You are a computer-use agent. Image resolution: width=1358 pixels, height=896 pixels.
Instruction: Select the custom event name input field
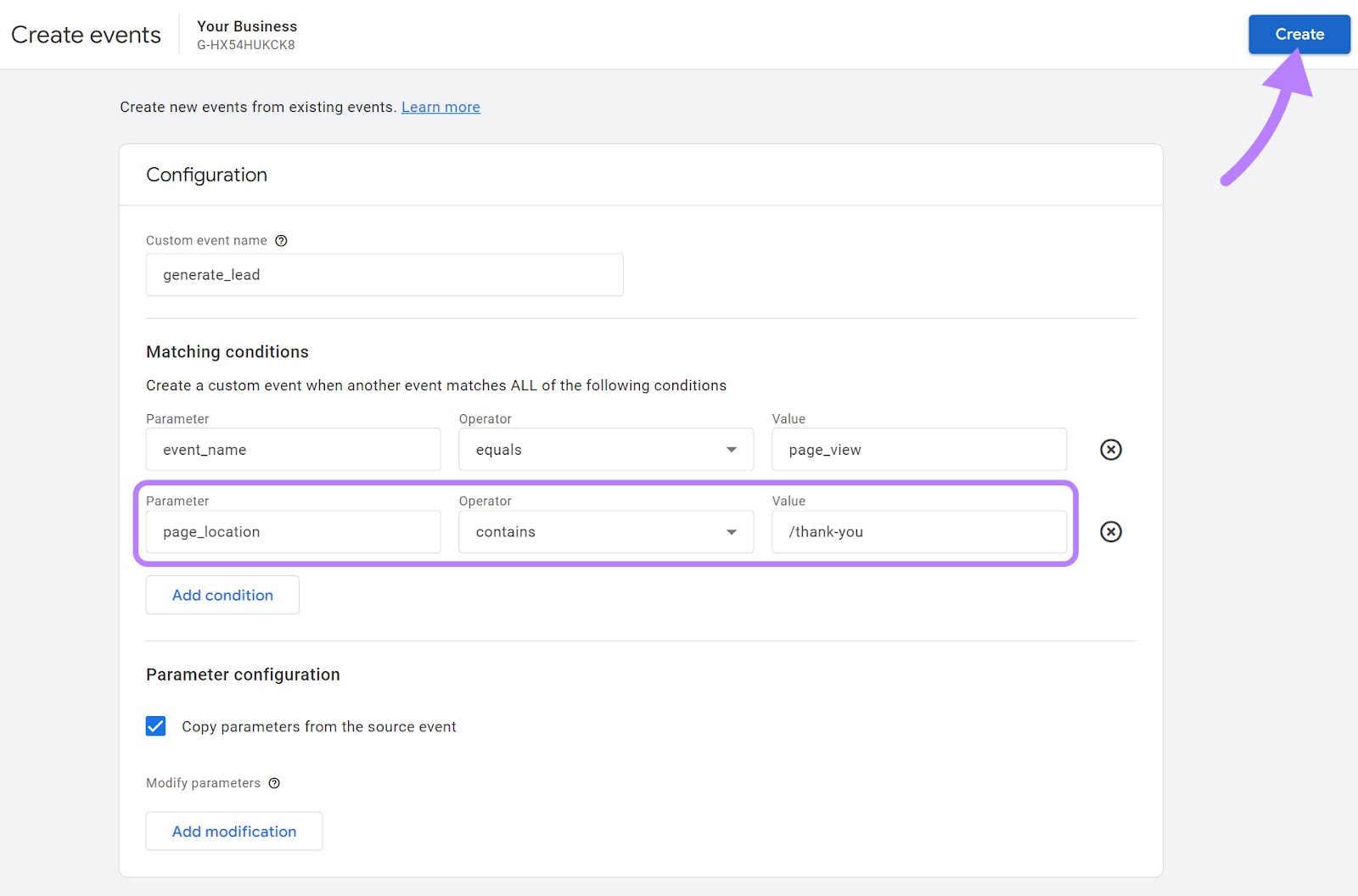384,274
